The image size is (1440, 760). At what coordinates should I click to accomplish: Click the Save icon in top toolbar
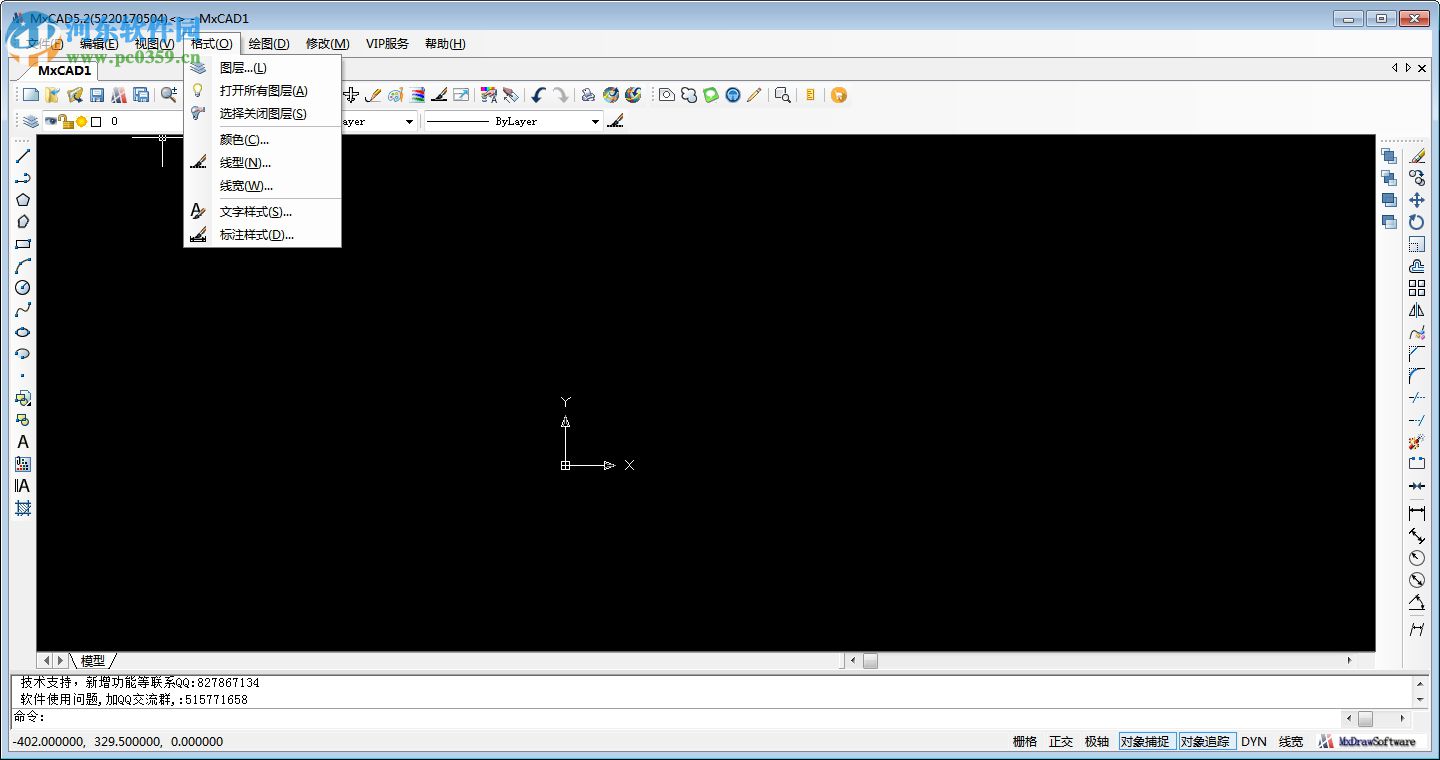tap(97, 95)
